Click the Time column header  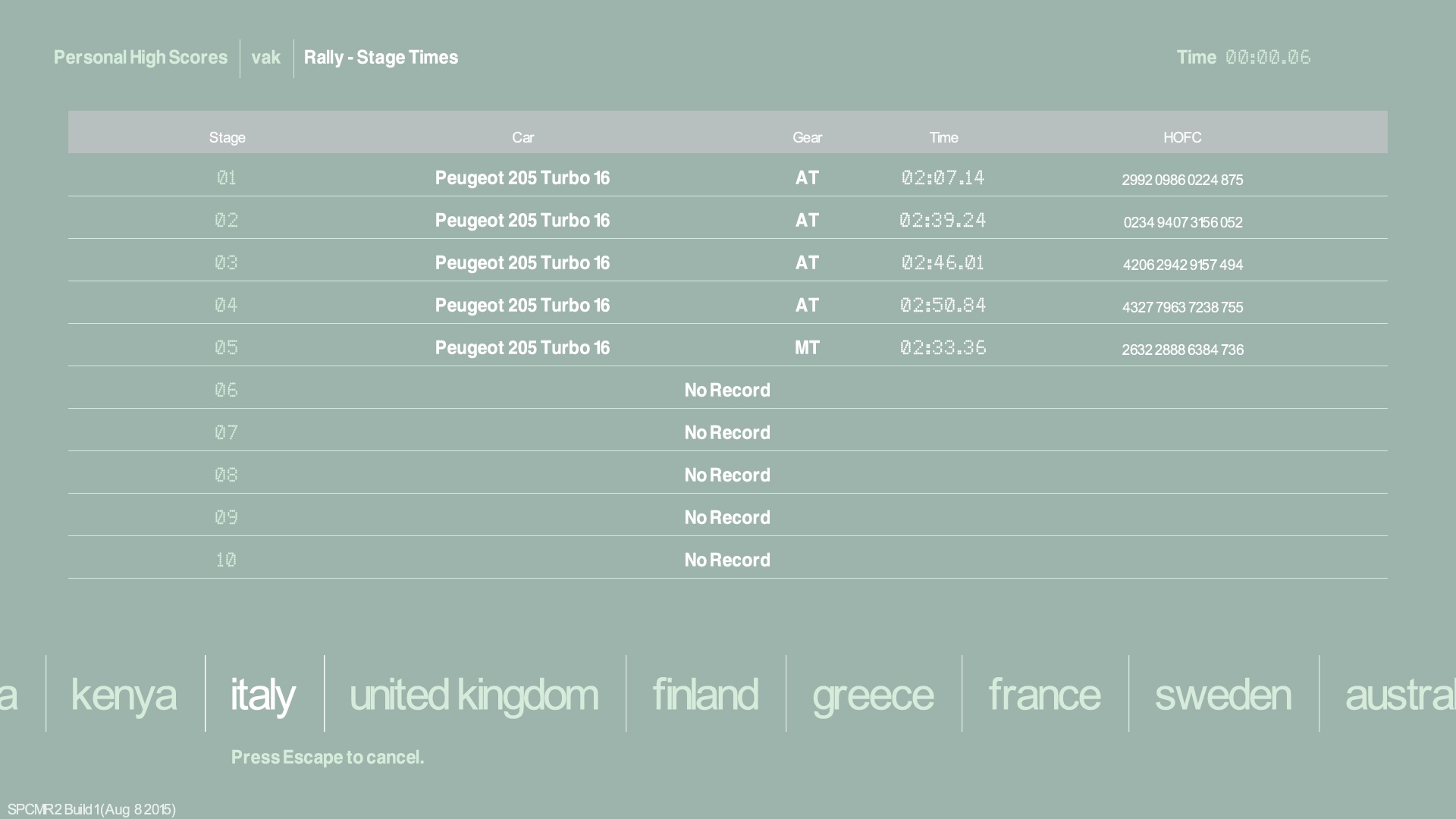[943, 137]
